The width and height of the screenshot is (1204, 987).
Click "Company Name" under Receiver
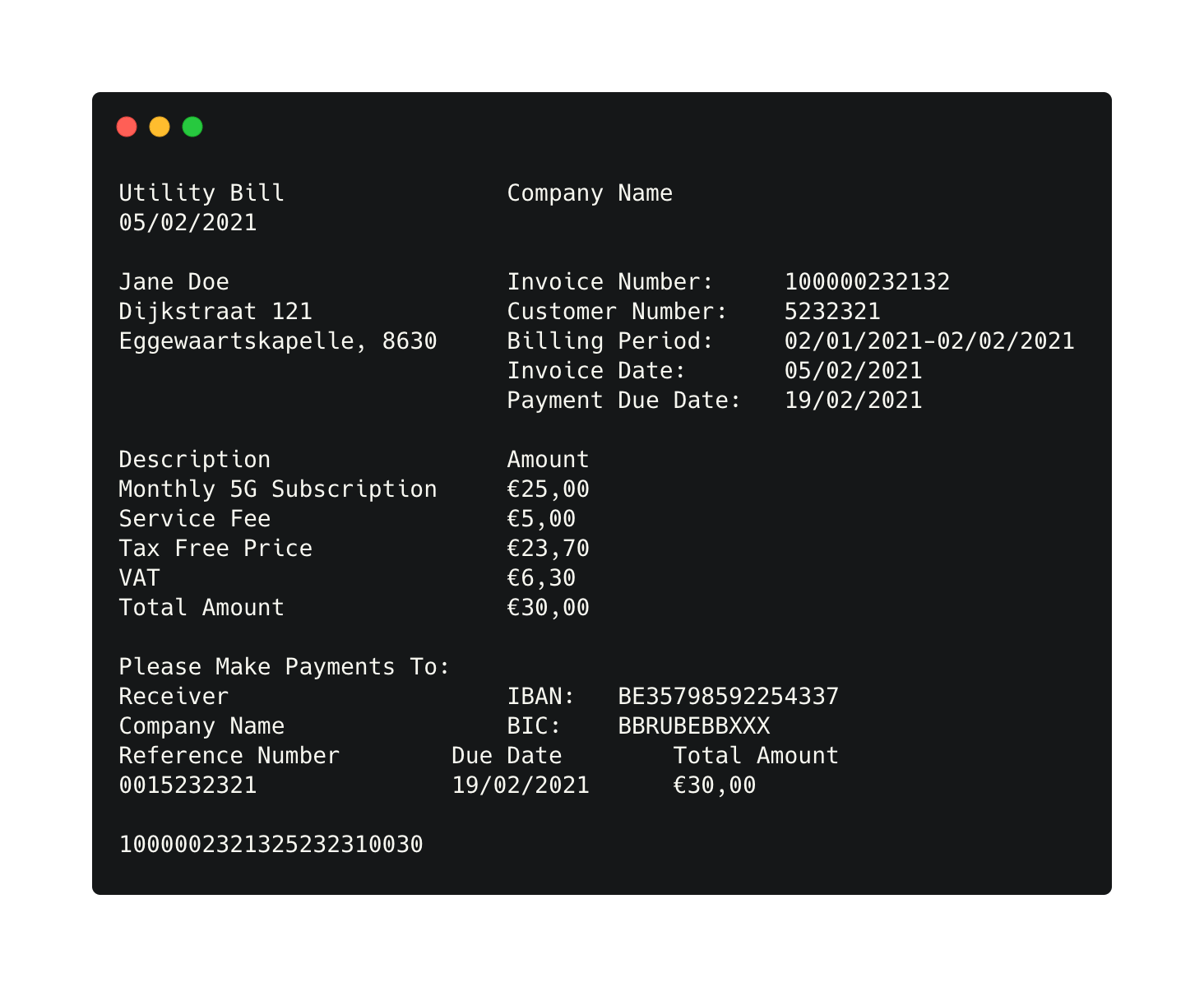tap(201, 726)
